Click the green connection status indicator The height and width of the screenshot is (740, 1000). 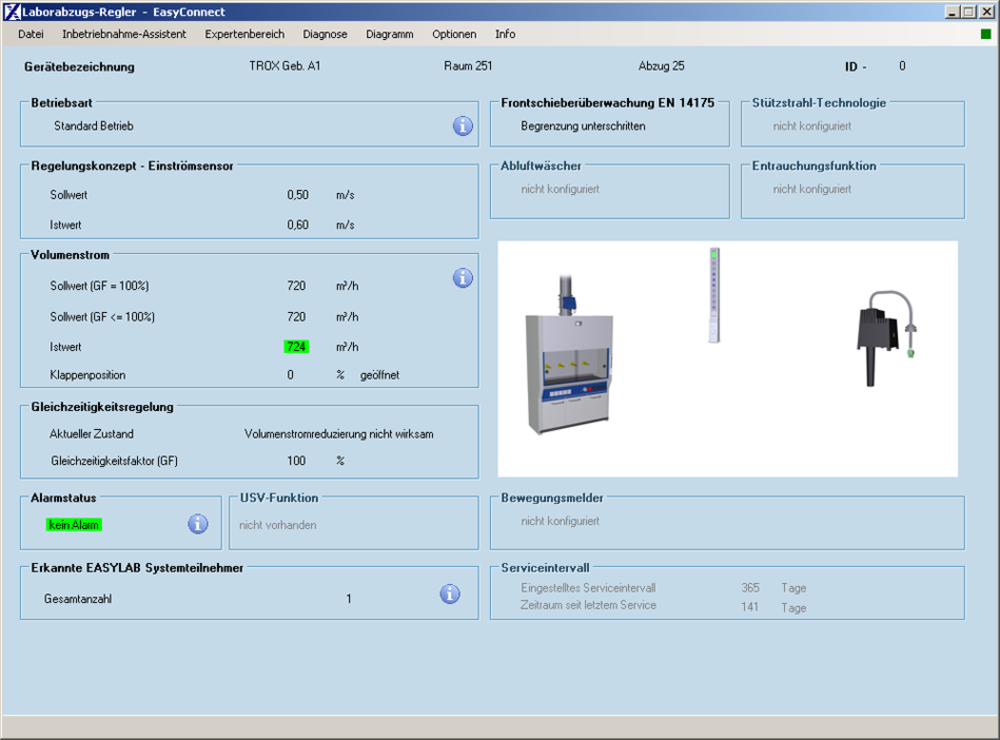986,34
